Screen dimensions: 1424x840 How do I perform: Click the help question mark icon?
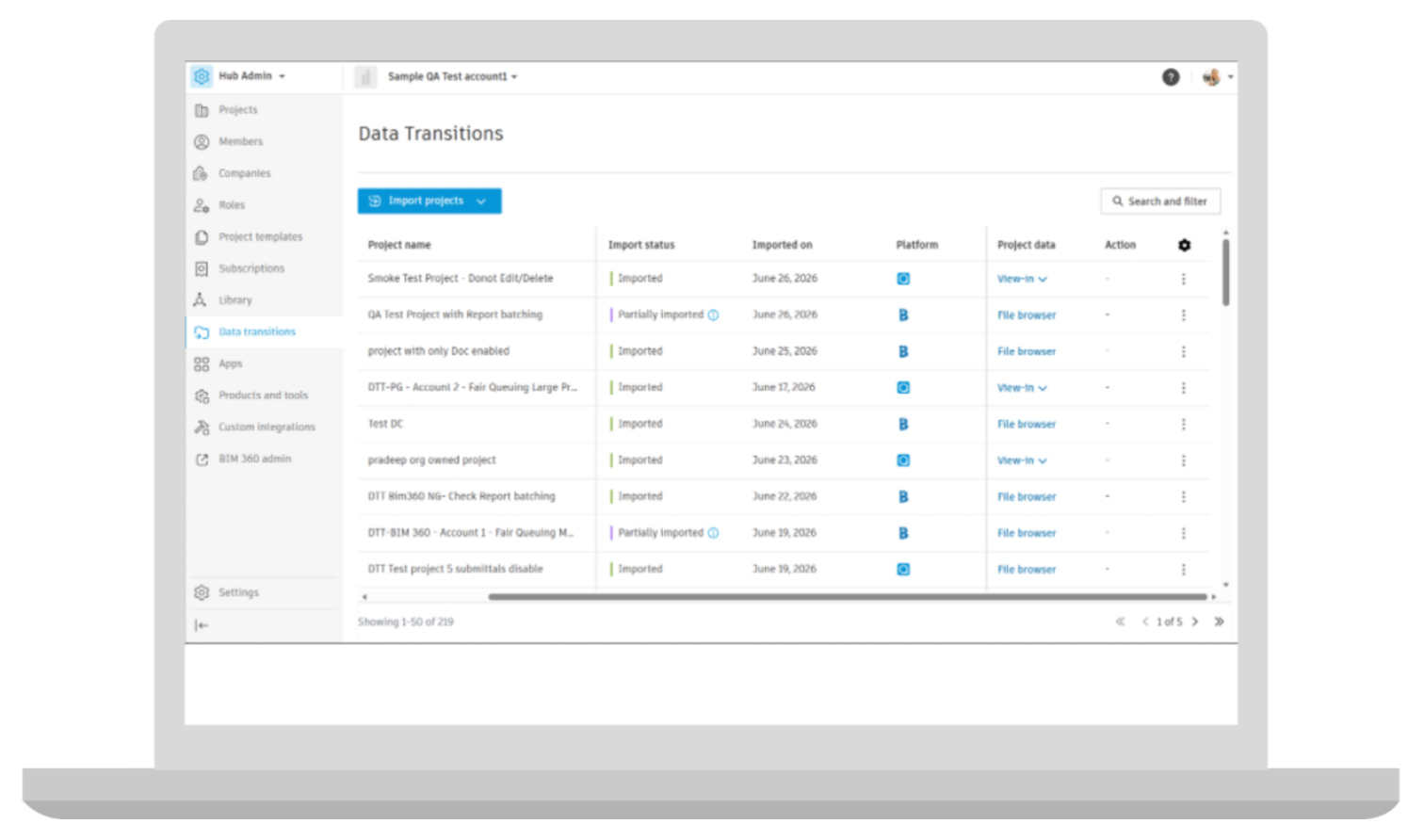(x=1171, y=77)
